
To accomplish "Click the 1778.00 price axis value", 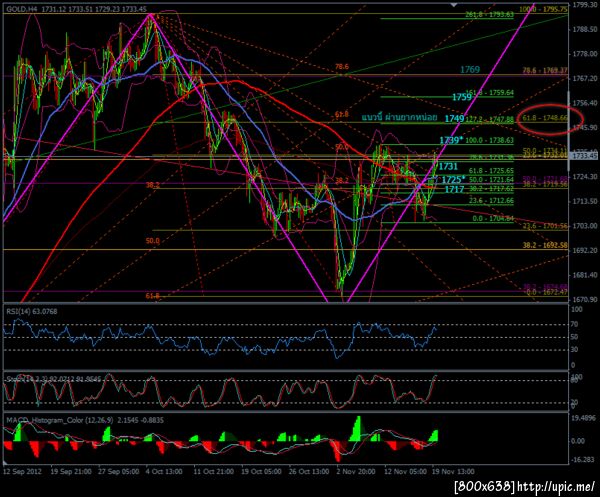I will click(x=585, y=54).
